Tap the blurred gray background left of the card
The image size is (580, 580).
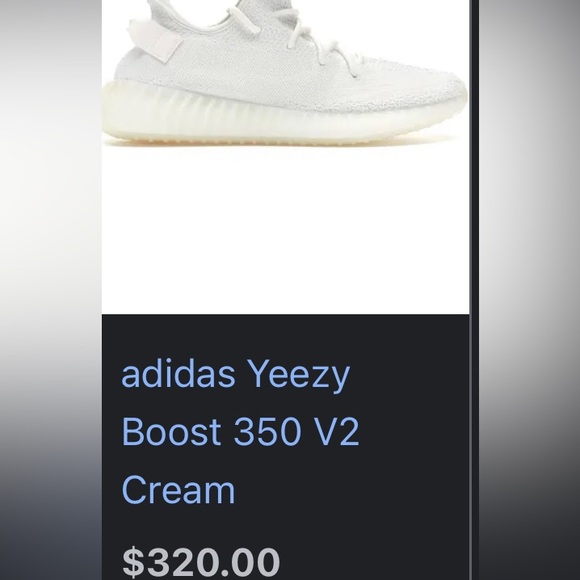click(x=51, y=290)
